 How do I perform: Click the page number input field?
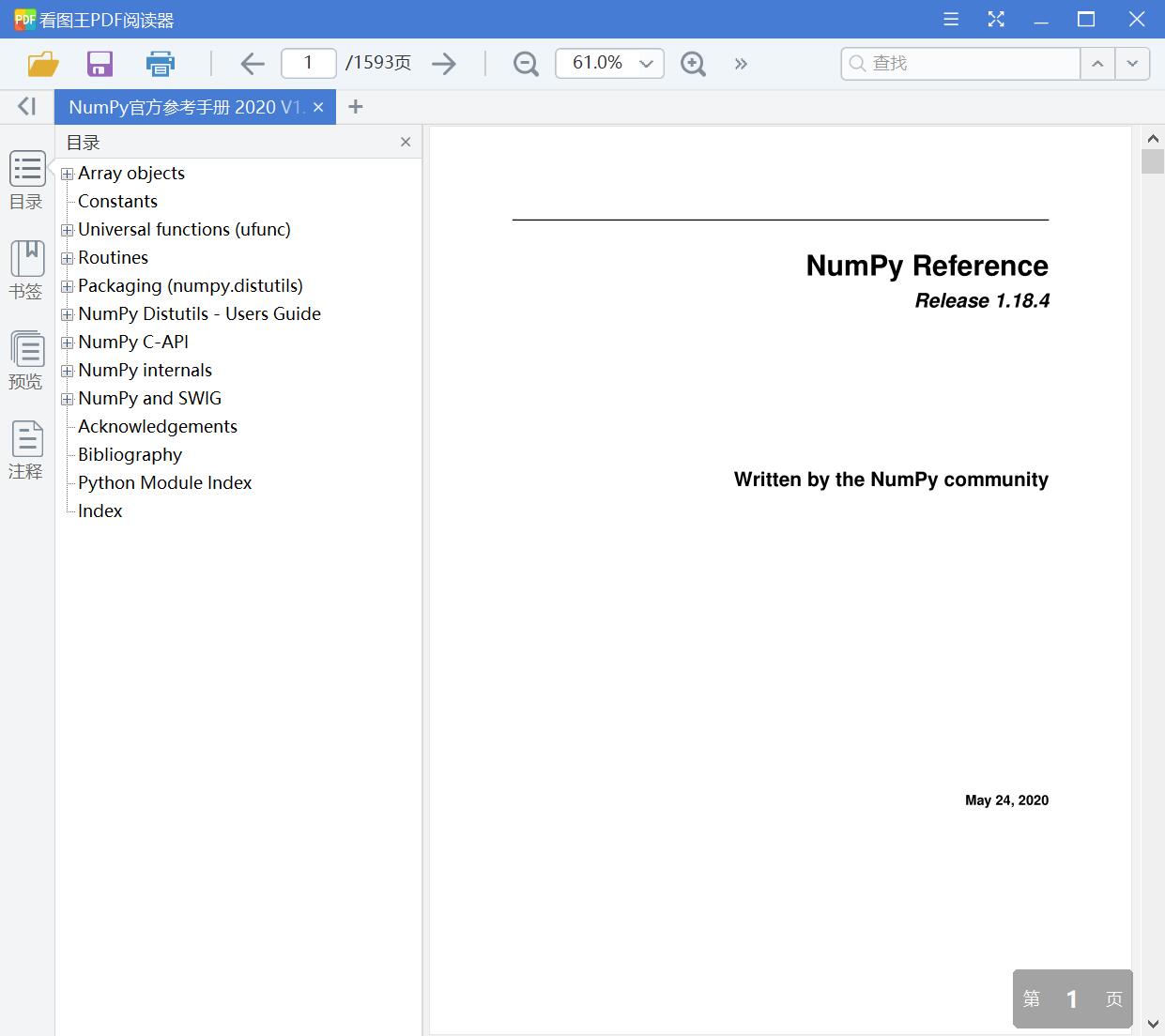tap(308, 63)
